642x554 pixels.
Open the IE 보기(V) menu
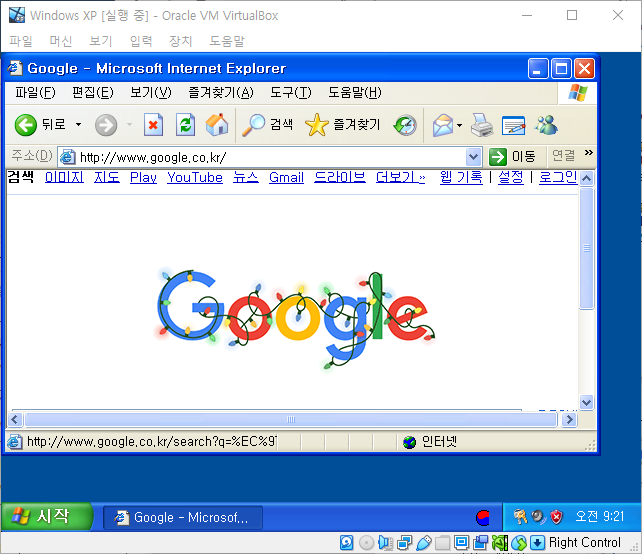[151, 93]
